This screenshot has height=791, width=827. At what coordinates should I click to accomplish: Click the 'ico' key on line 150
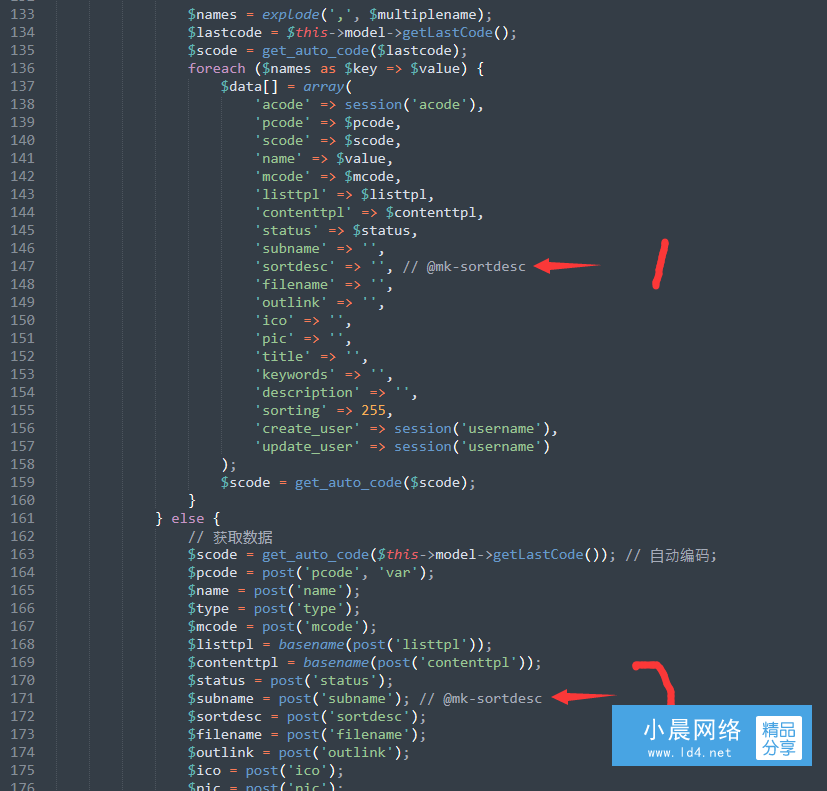tap(275, 320)
